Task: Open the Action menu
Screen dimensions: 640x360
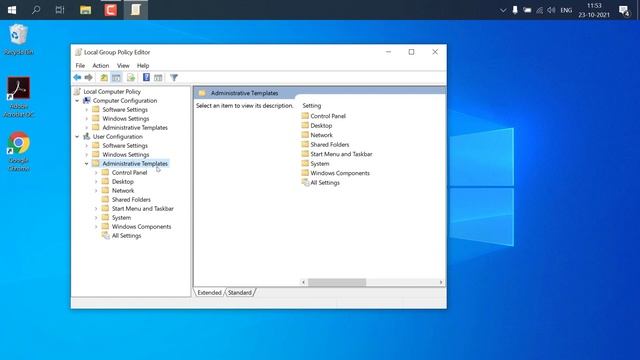Action: click(100, 65)
